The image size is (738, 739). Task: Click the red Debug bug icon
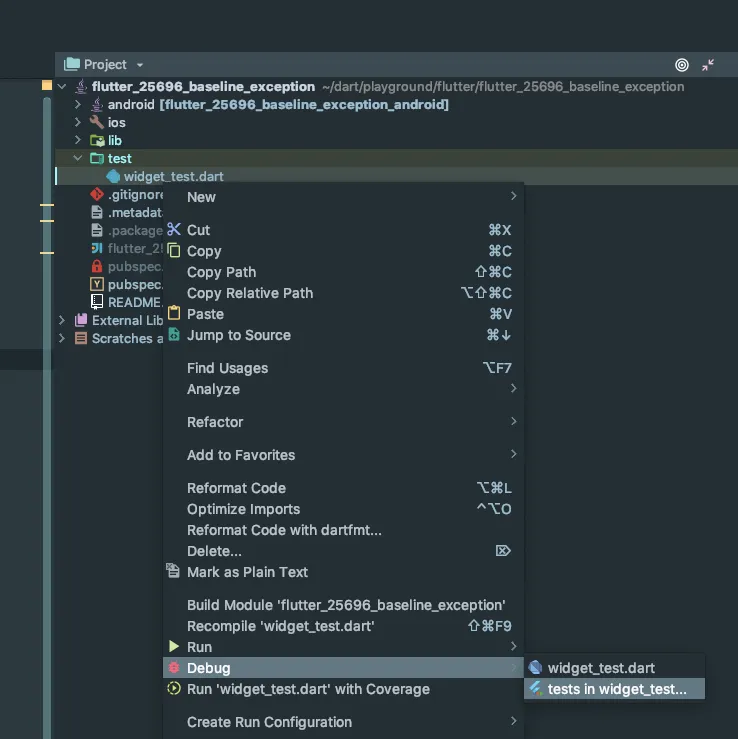[174, 667]
